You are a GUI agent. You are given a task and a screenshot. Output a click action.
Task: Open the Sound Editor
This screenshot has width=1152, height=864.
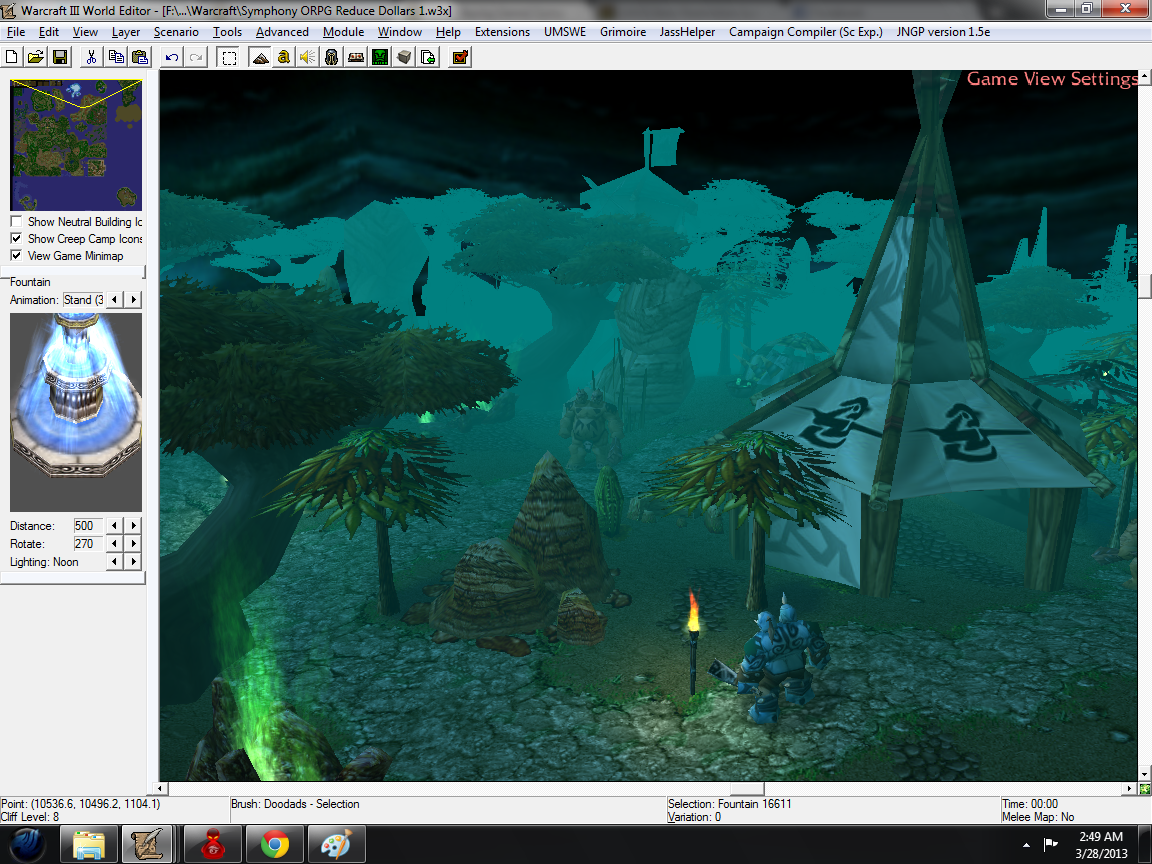[x=308, y=57]
